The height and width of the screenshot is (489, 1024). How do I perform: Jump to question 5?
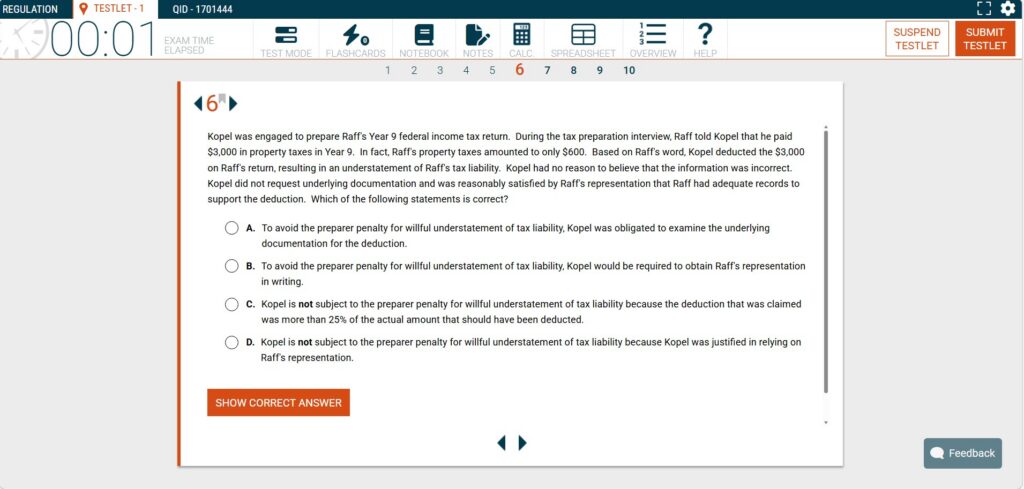(x=492, y=71)
